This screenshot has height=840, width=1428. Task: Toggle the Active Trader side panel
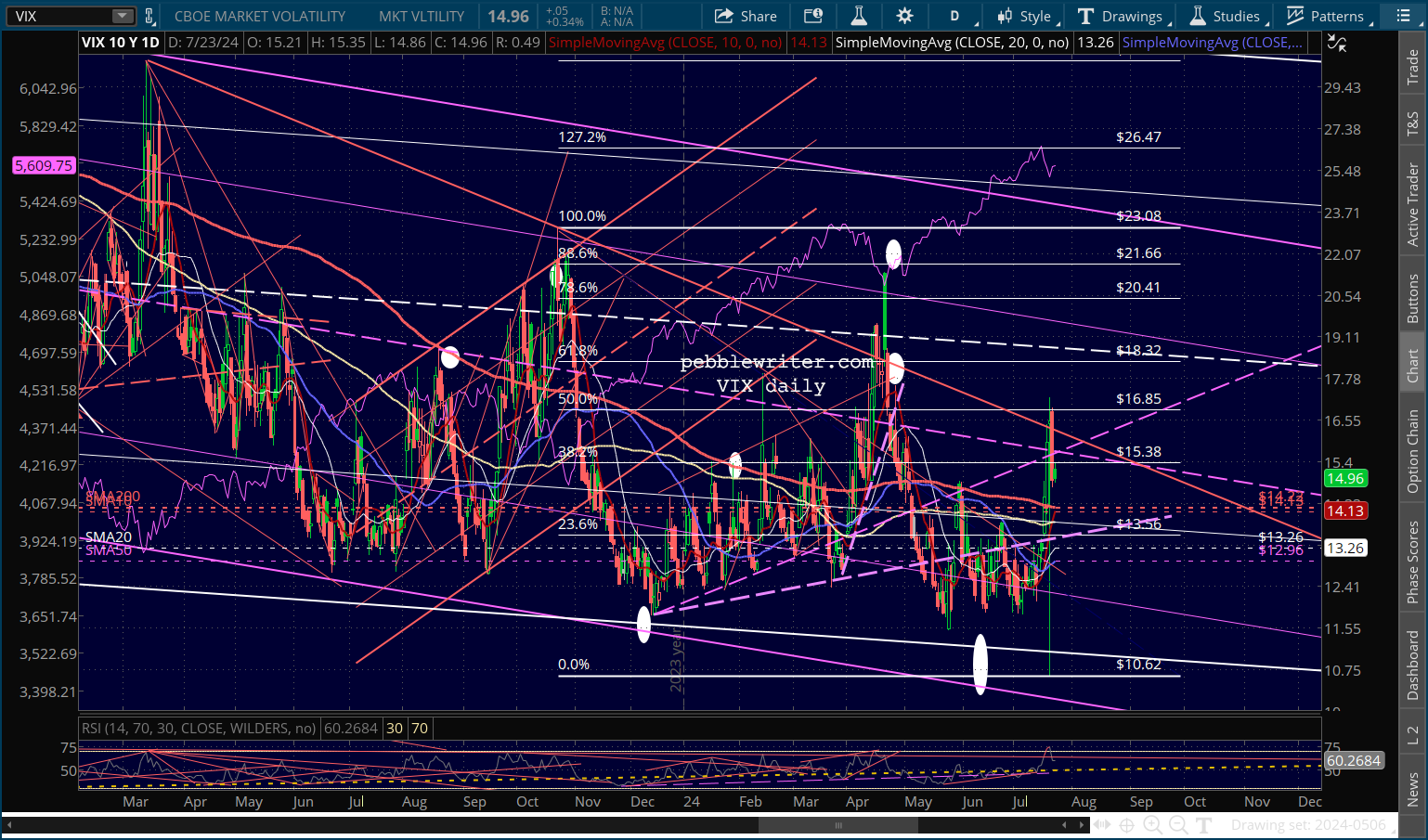tap(1413, 204)
